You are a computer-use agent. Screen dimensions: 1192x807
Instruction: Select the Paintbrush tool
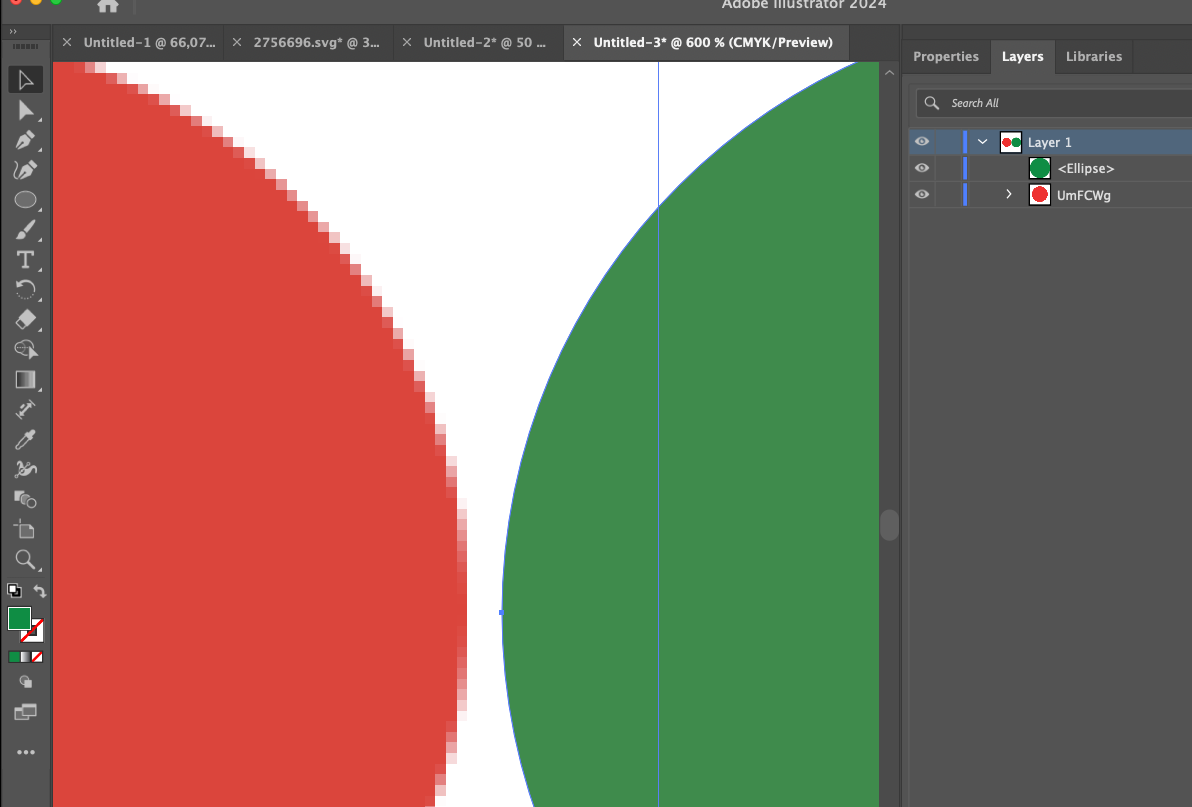(25, 229)
